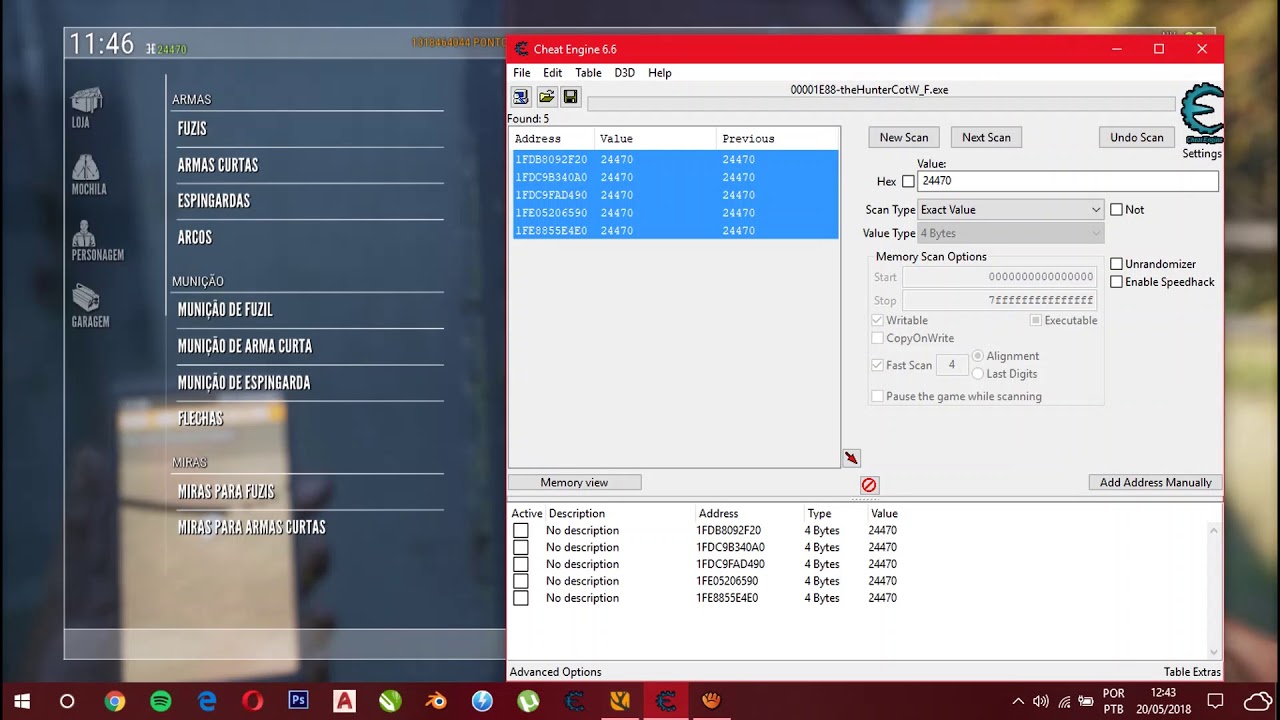Click the open file folder toolbar icon
This screenshot has width=1280, height=720.
[546, 97]
